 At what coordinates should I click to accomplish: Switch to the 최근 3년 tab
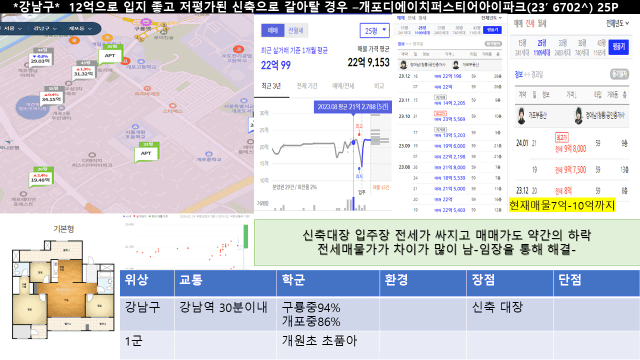click(x=271, y=86)
